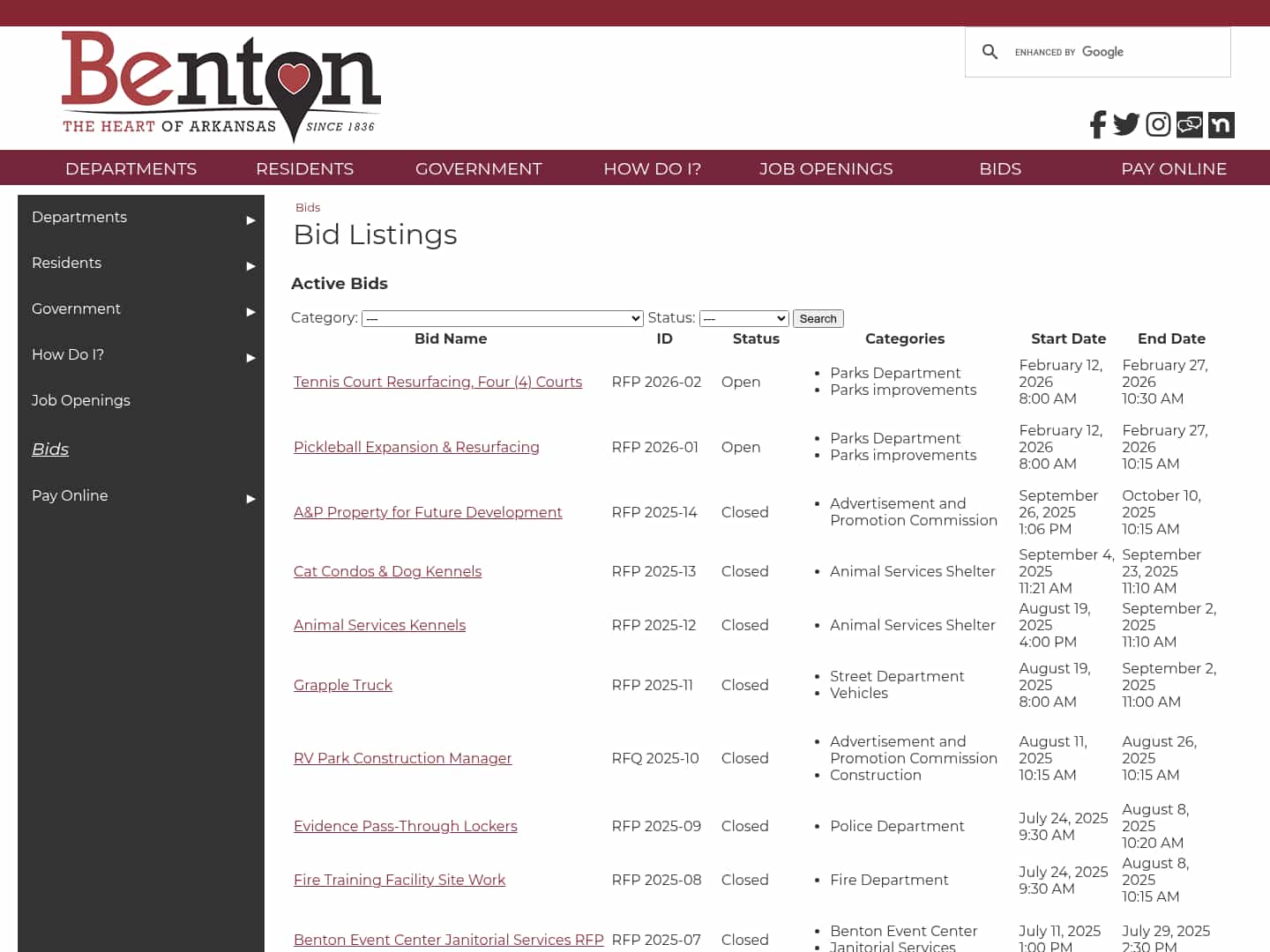The image size is (1270, 952).
Task: Open Benton's Facebook page icon
Action: point(1097,124)
